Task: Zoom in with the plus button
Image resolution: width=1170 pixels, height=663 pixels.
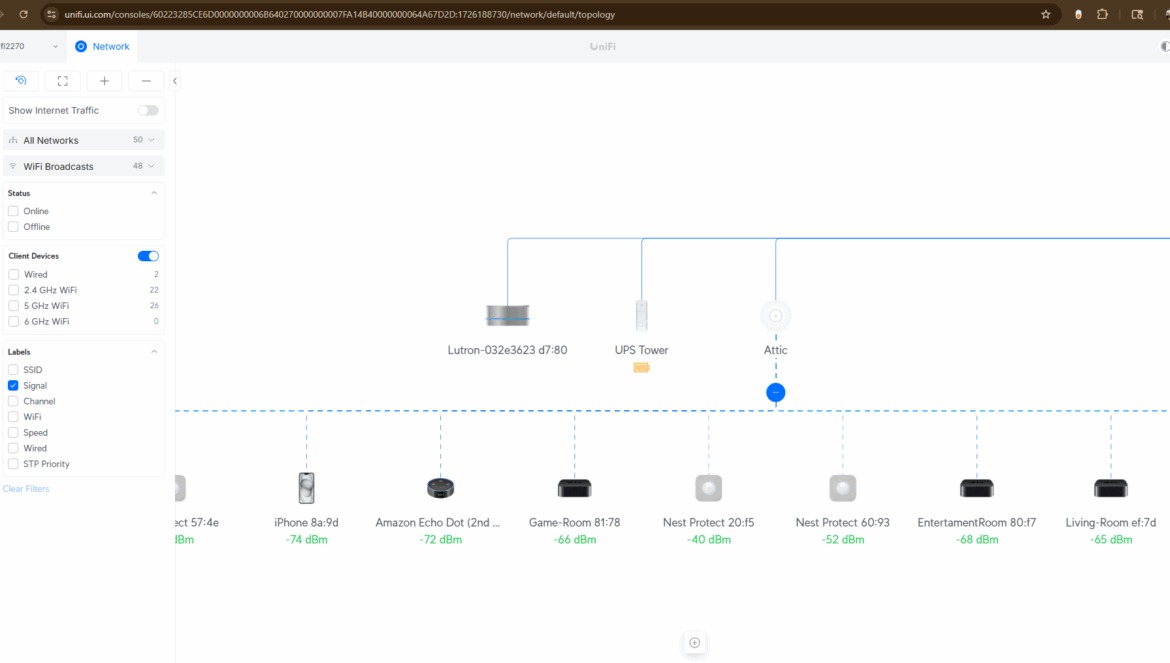Action: 104,81
